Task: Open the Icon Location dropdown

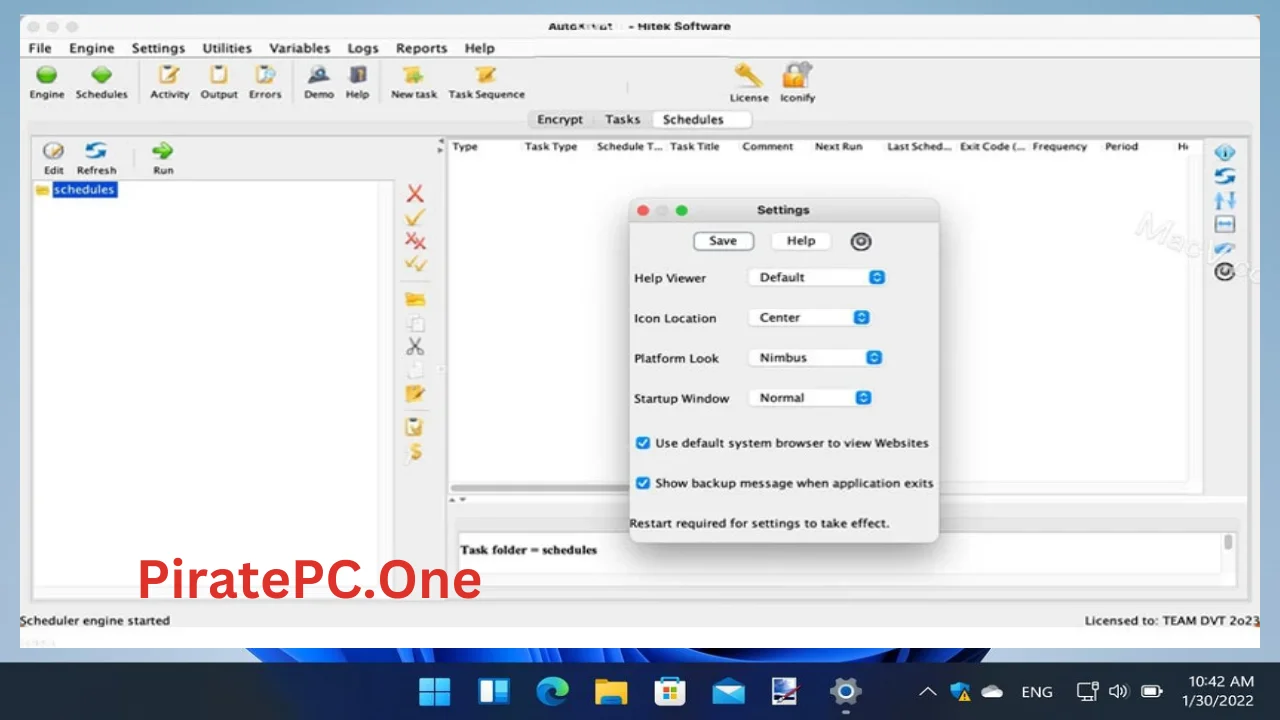Action: (809, 317)
